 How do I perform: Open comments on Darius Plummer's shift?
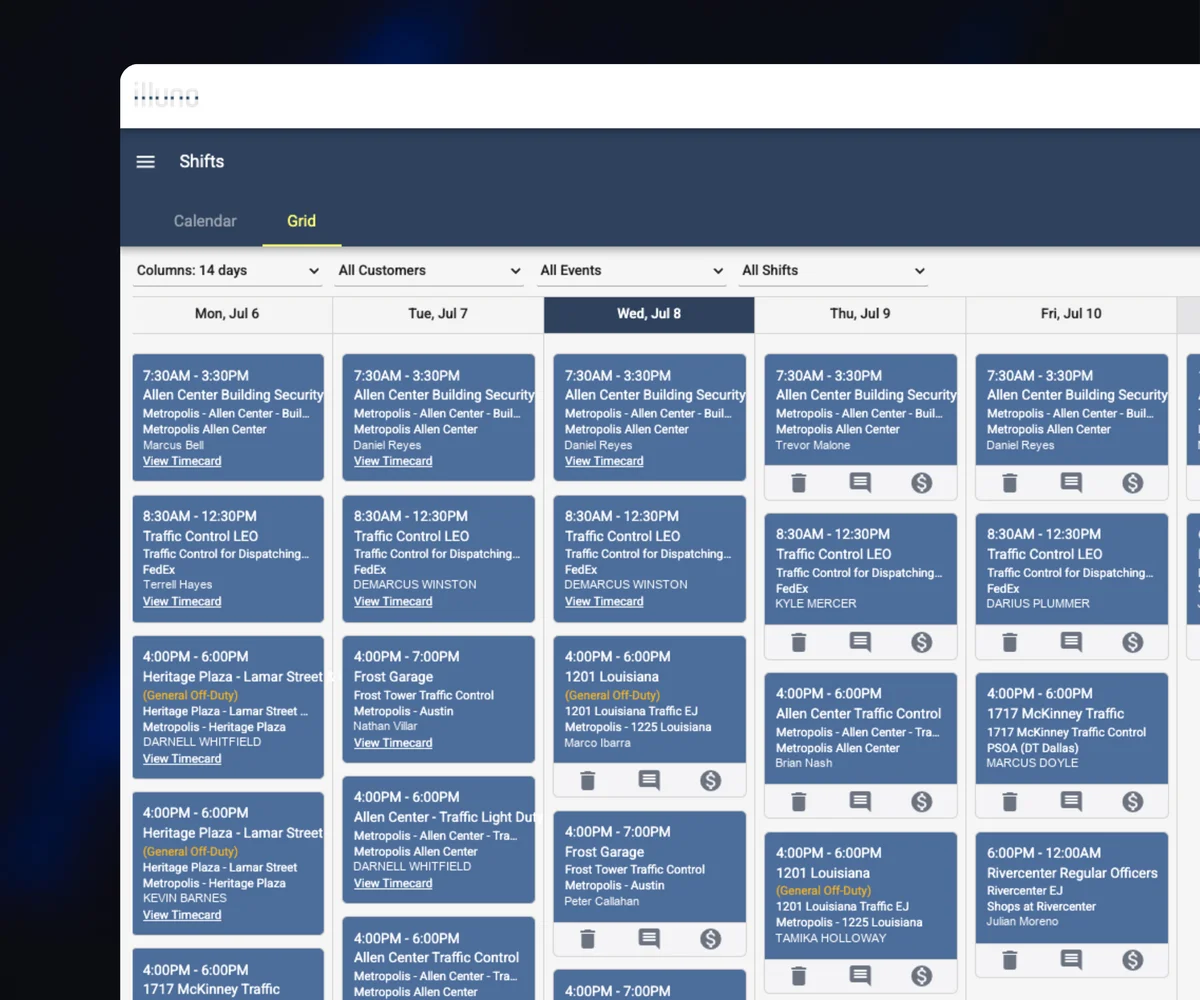click(1071, 642)
